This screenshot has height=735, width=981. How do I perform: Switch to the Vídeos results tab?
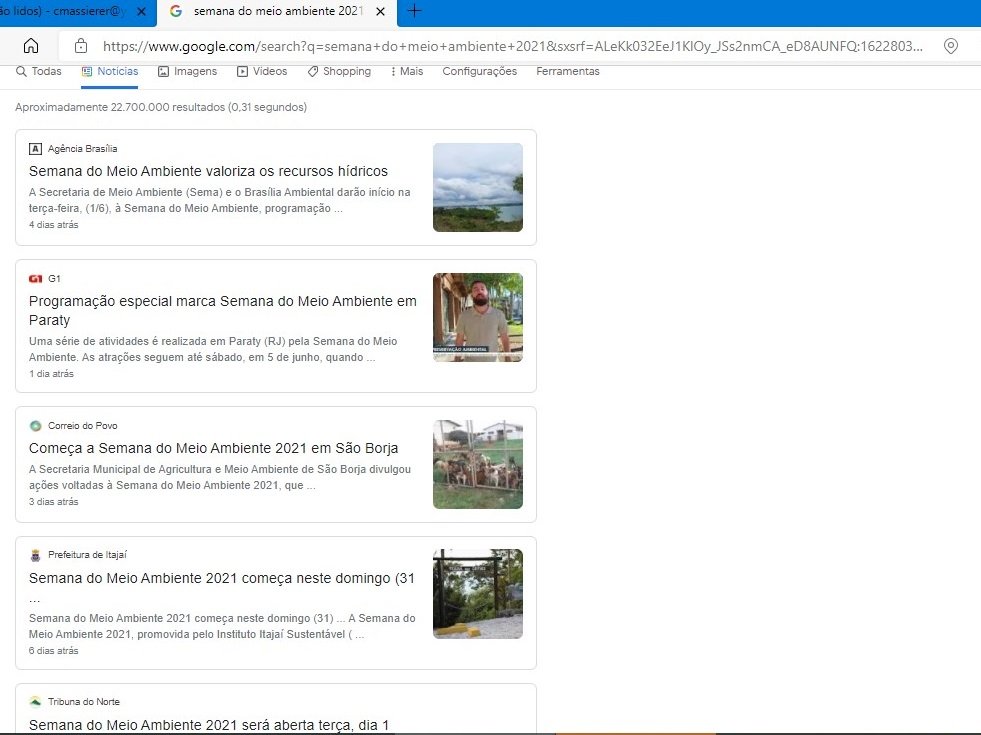click(x=262, y=71)
